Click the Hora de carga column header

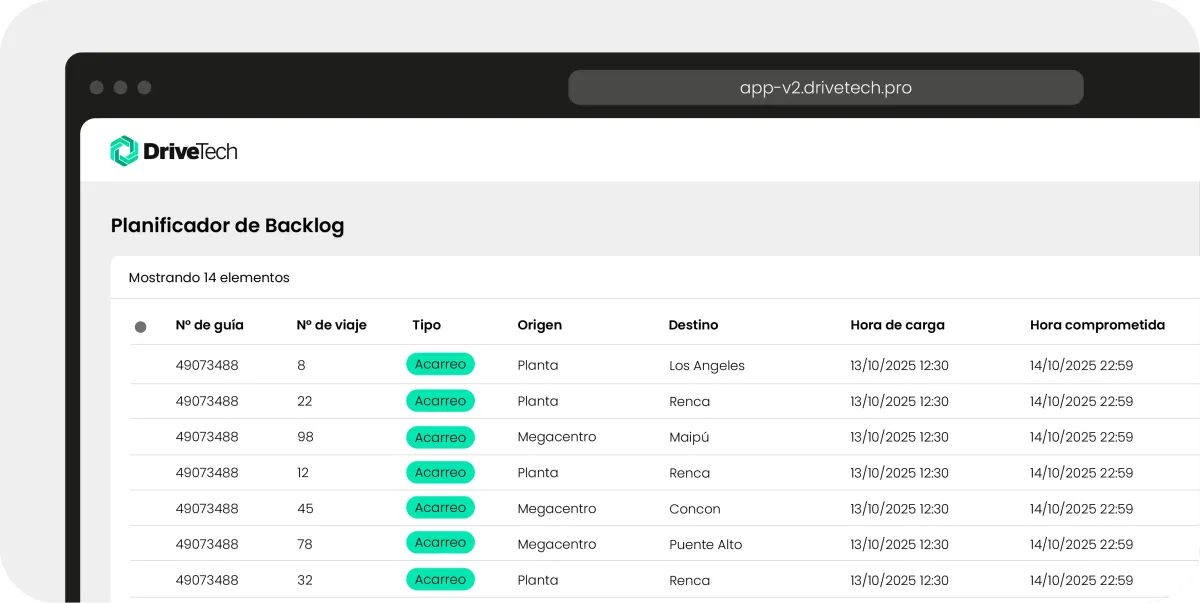coord(898,325)
